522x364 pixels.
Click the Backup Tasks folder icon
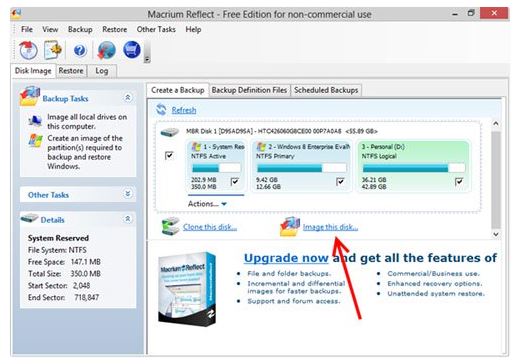tap(30, 96)
